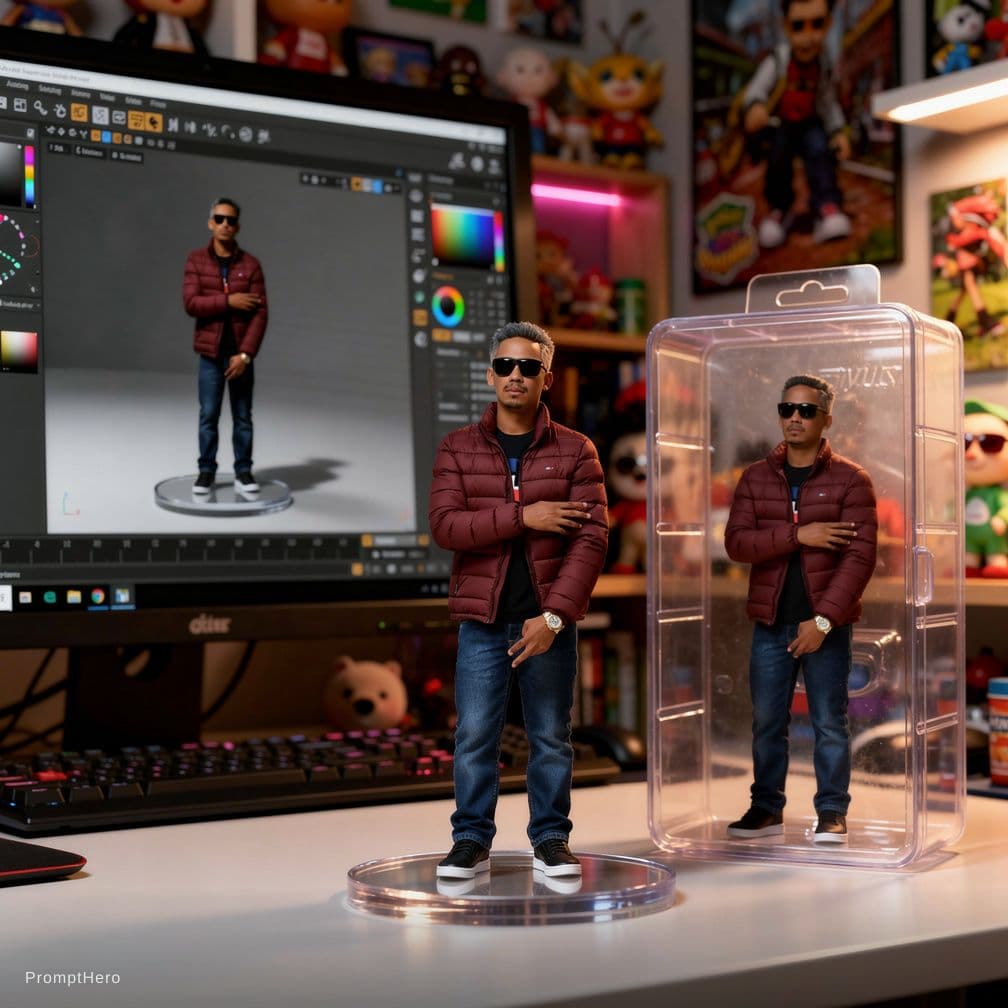The width and height of the screenshot is (1008, 1008).
Task: Click the orange marker at the timeline's right end
Action: (366, 541)
